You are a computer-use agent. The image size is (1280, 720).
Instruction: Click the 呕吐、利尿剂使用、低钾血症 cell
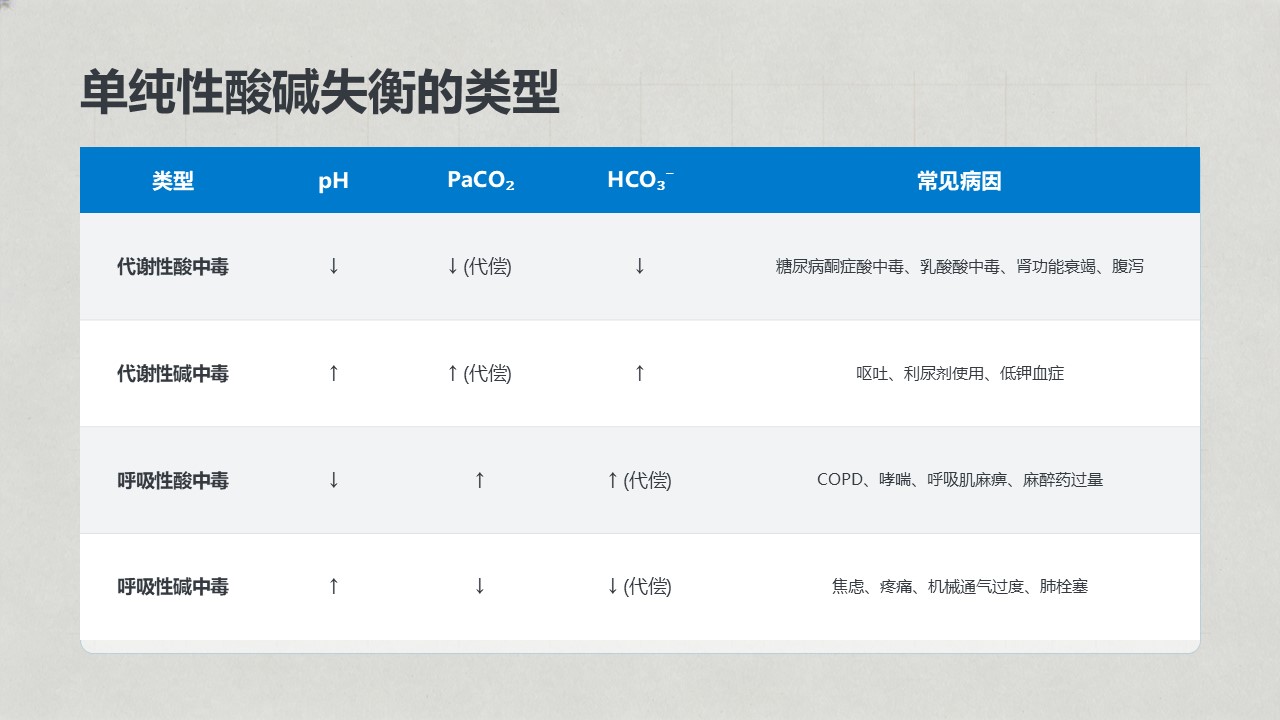[959, 374]
